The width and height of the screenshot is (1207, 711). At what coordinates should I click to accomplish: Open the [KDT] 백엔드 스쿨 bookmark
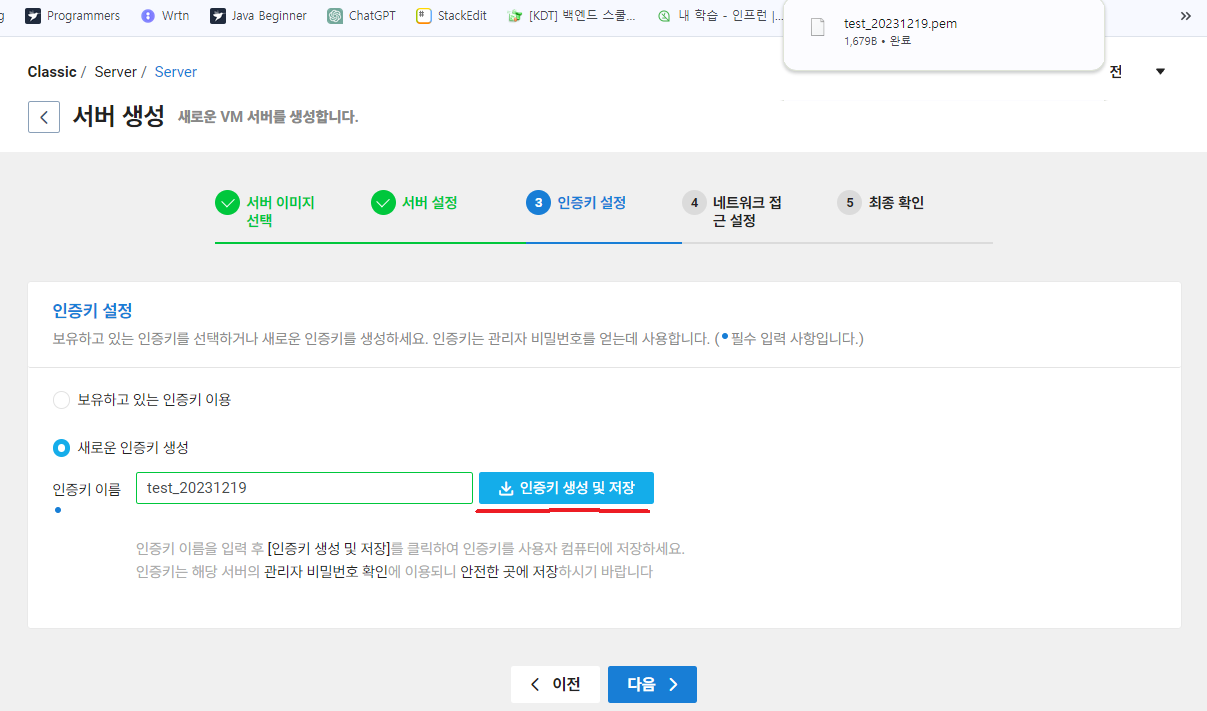(573, 15)
